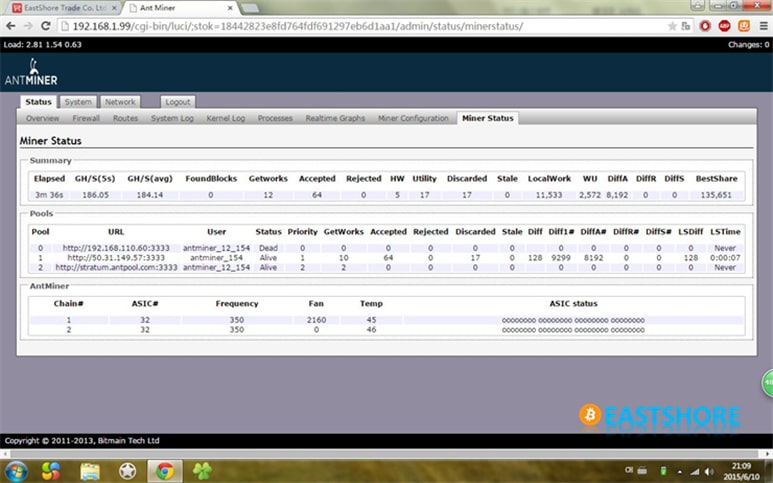Viewport: 773px width, 483px height.
Task: Click the orange extension icon in toolbar
Action: click(x=743, y=26)
